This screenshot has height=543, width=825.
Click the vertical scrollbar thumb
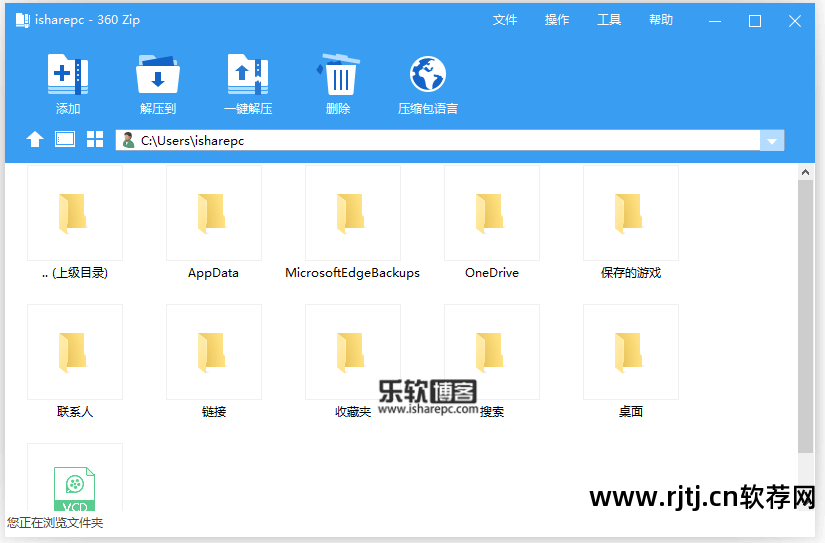[805, 316]
